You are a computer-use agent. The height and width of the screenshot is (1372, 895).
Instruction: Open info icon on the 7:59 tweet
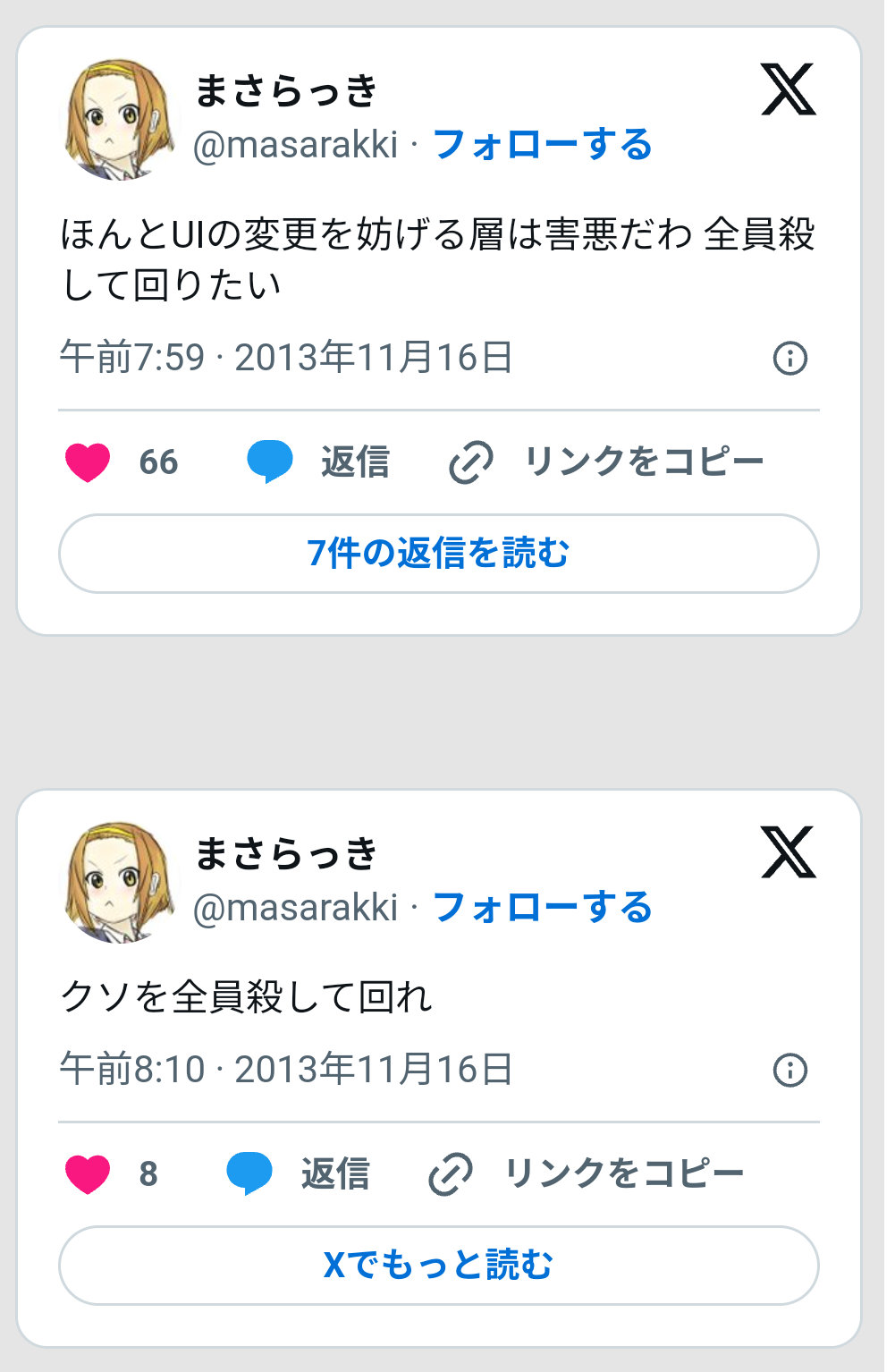point(789,359)
